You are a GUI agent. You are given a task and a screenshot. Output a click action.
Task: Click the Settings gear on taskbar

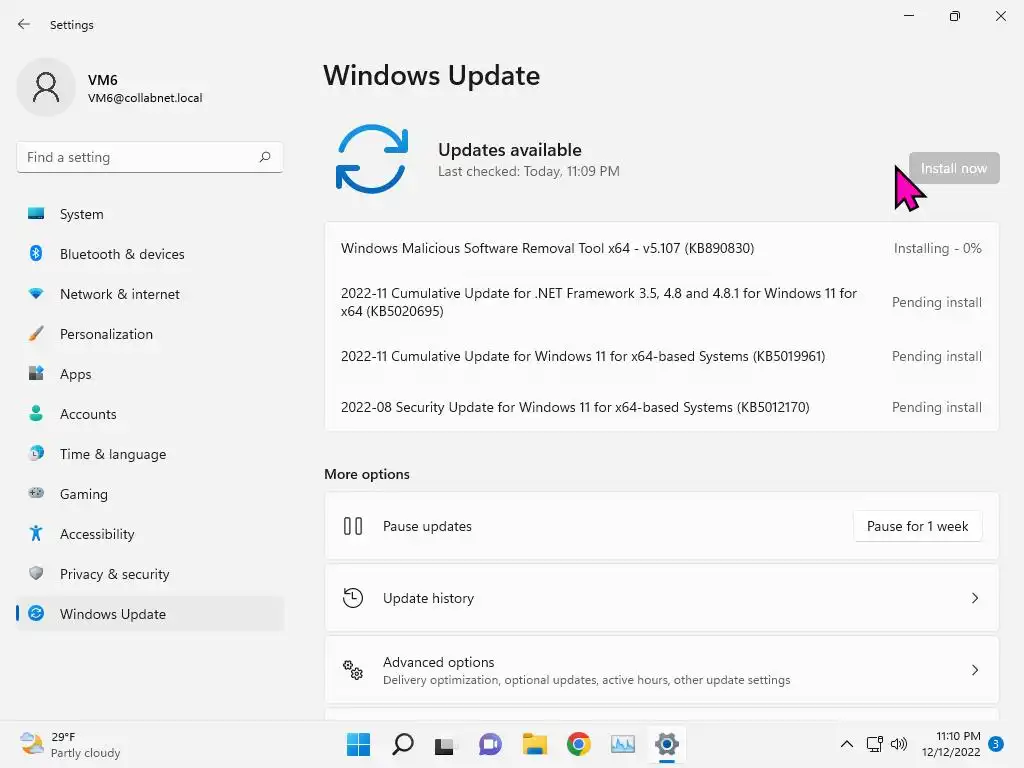click(x=667, y=744)
